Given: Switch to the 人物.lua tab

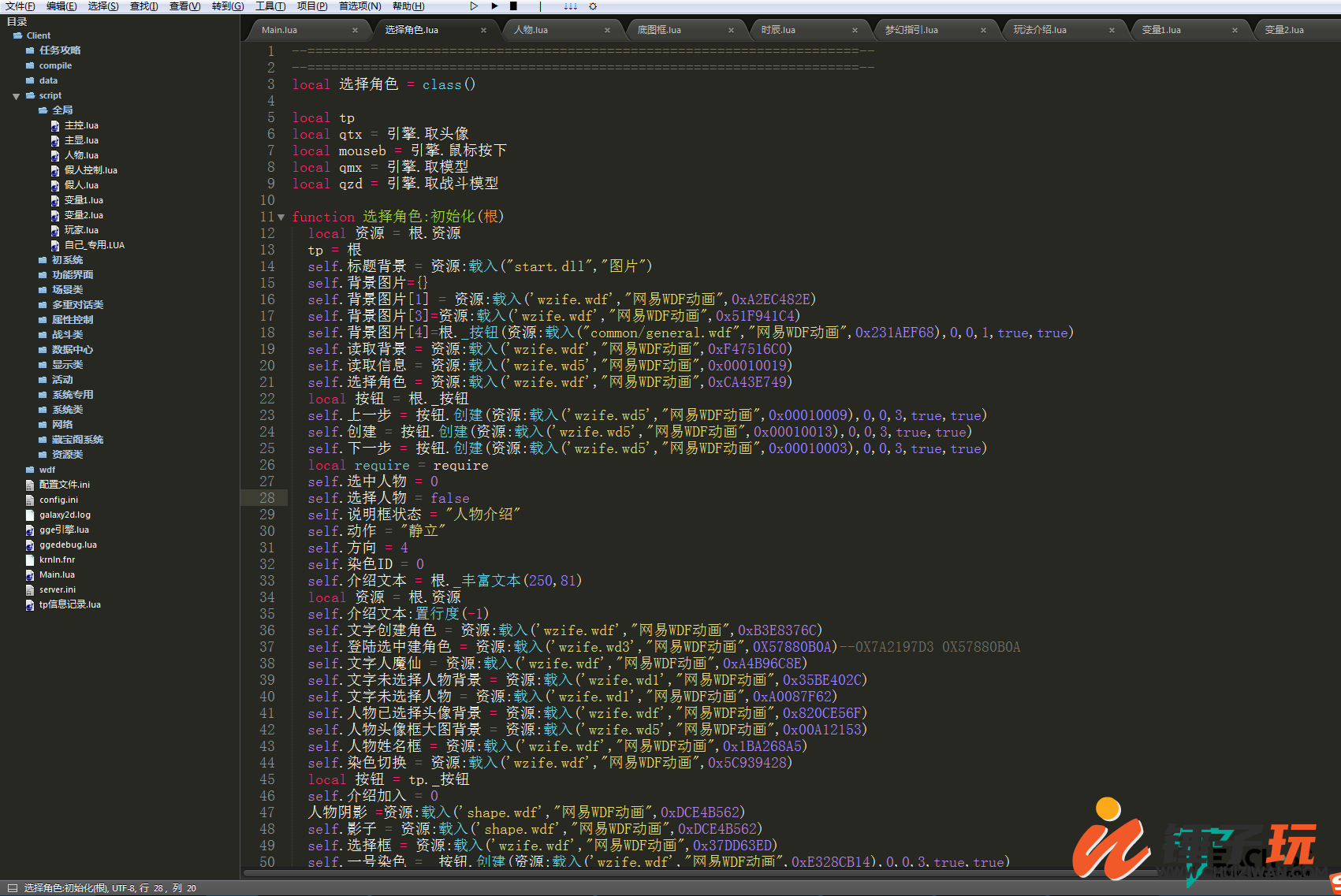Looking at the screenshot, I should pos(531,30).
